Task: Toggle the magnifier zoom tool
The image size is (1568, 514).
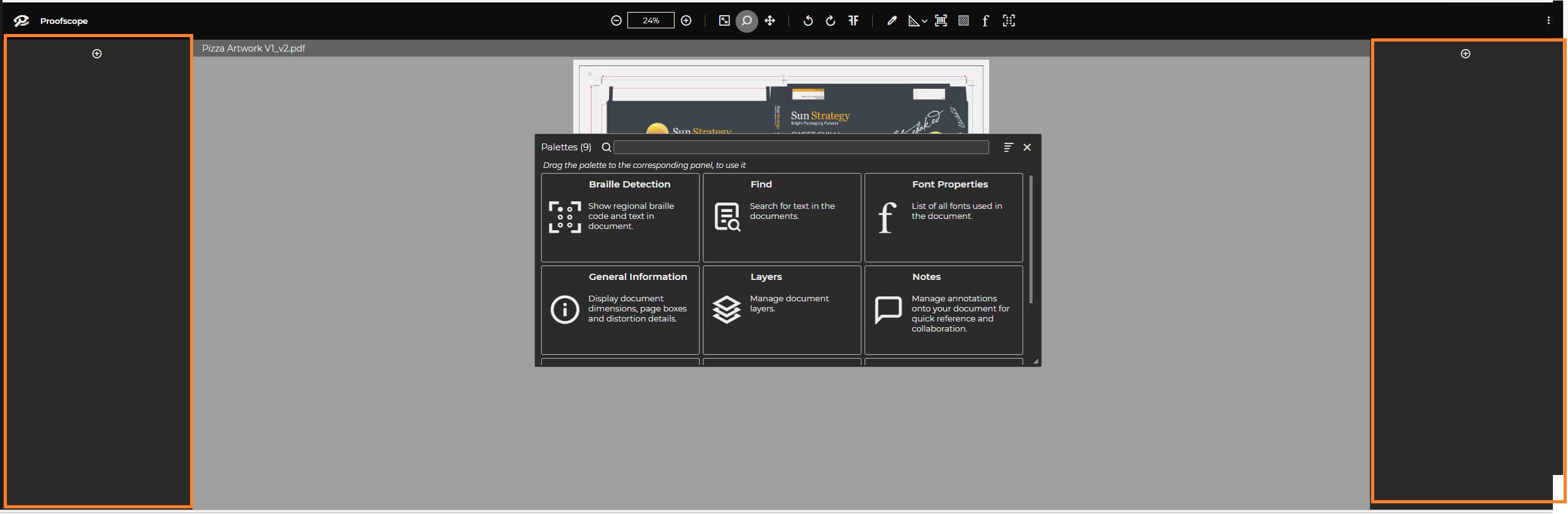Action: point(747,21)
